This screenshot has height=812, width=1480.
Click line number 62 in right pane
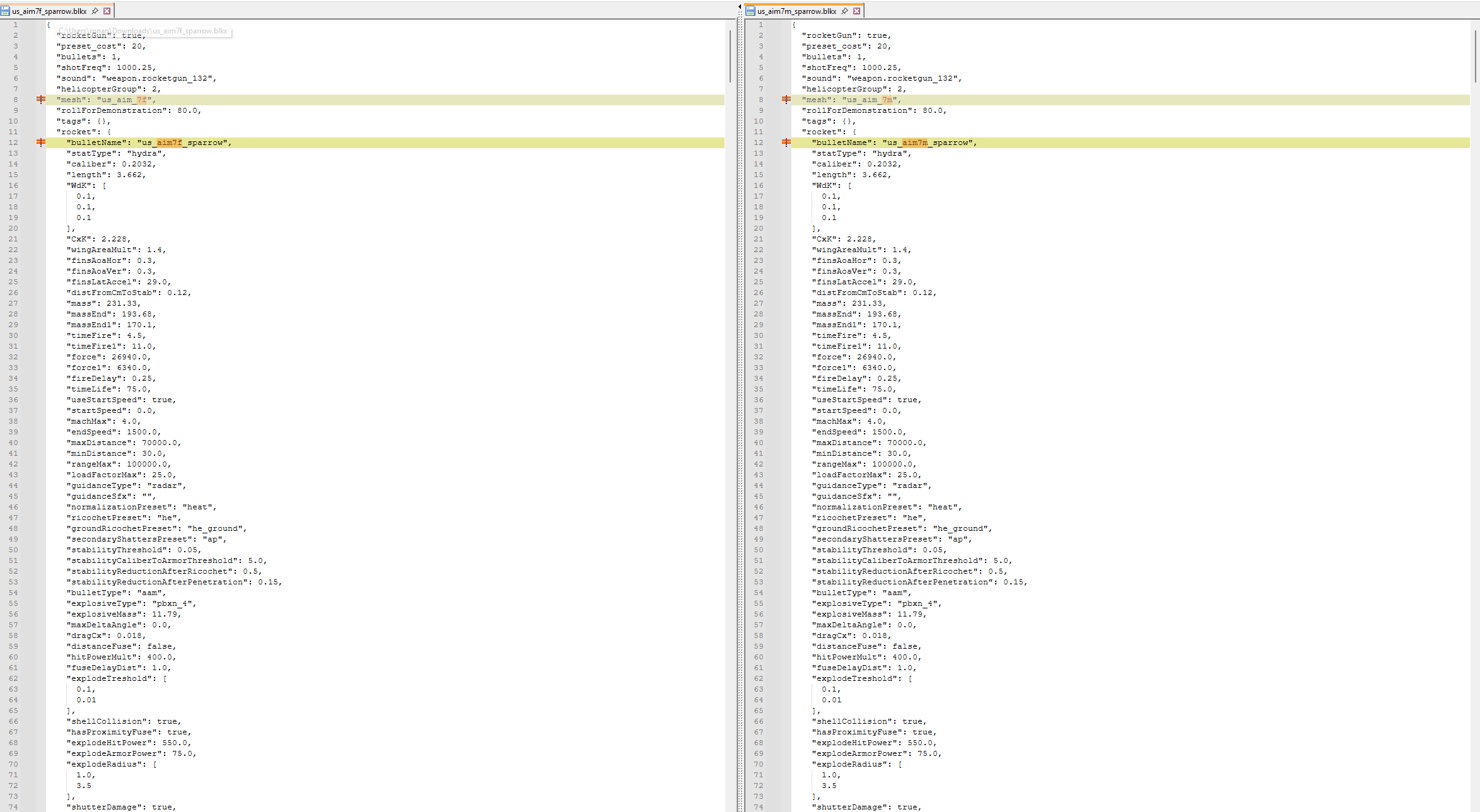coord(759,678)
